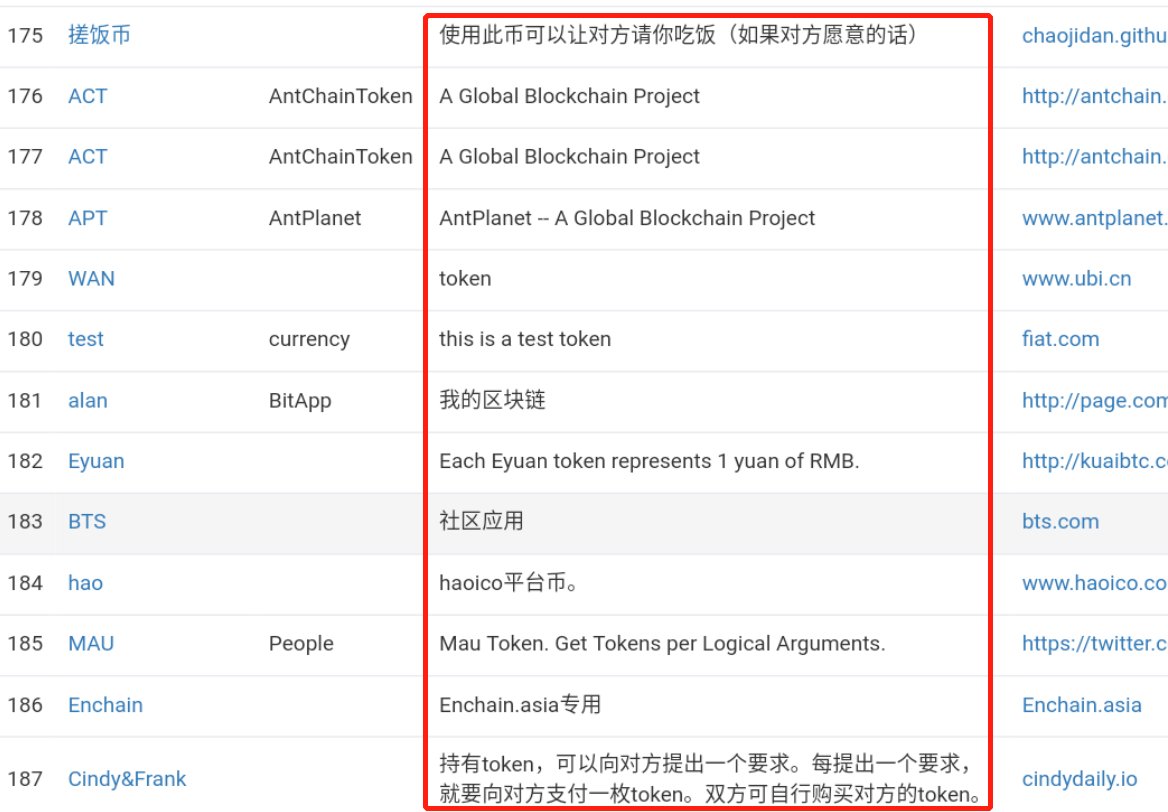Click the currency name cell
The image size is (1168, 812).
[309, 340]
